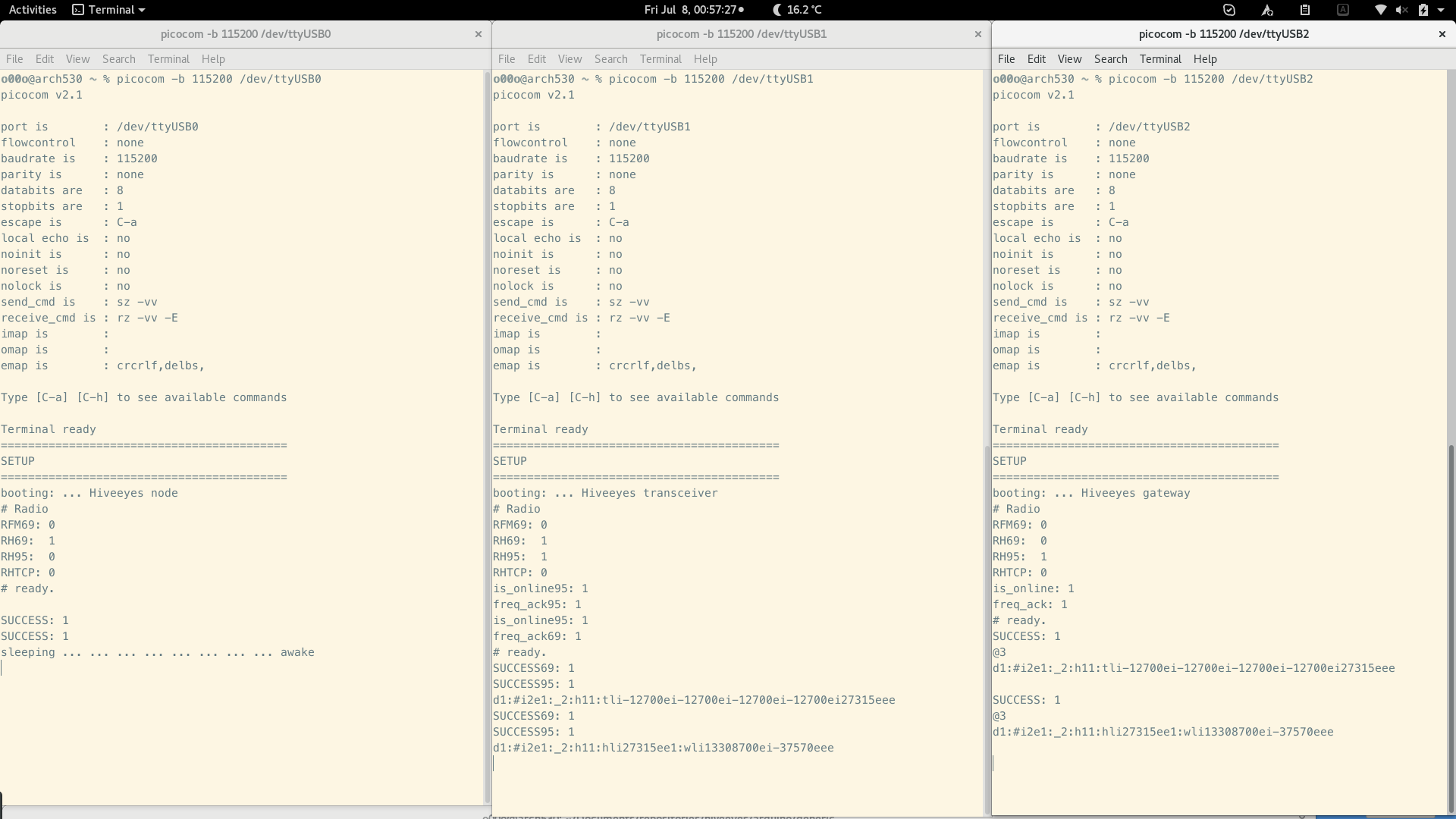
Task: Click 'emap is : crcrlf,delbs,' in ttyUSB0
Action: (x=102, y=366)
